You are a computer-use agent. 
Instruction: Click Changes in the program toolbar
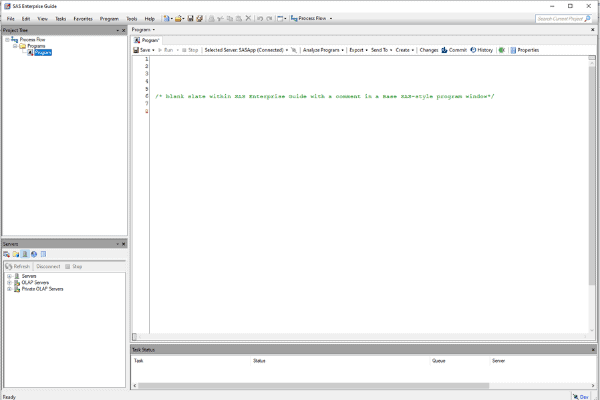(429, 50)
